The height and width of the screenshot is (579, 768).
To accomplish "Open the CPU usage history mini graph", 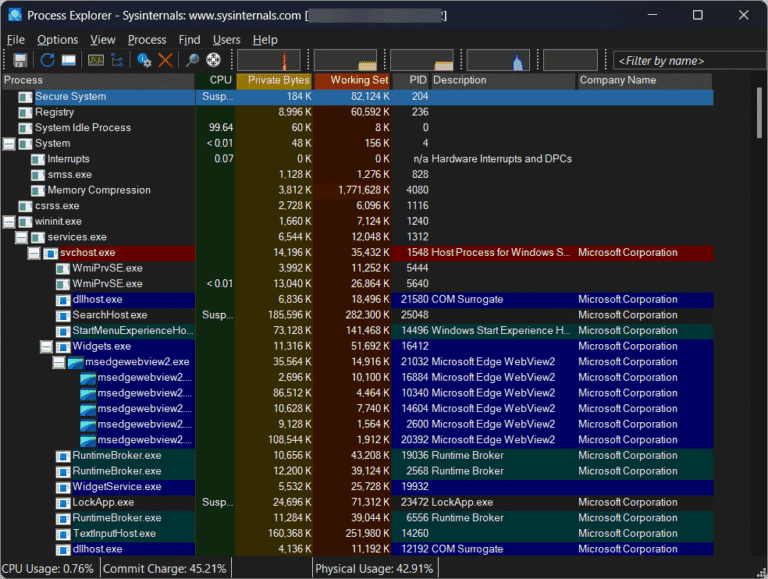I will [269, 60].
